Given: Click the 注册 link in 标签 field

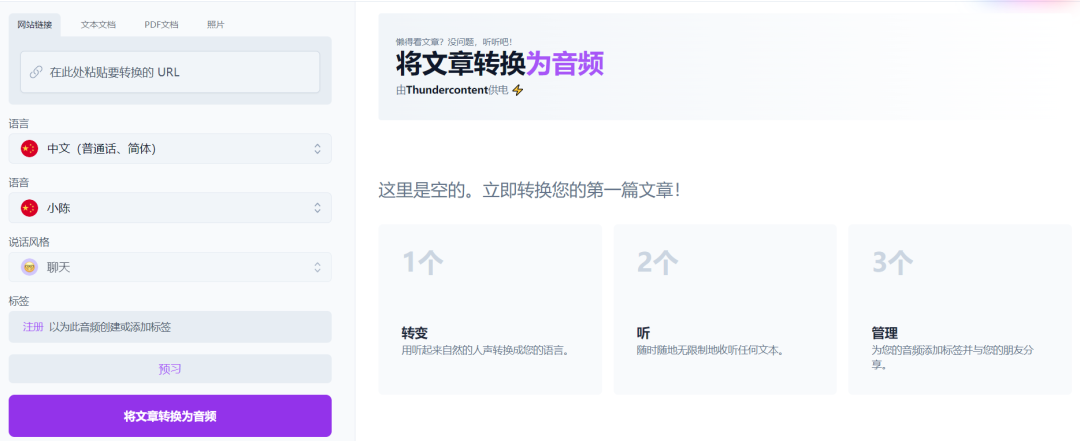Looking at the screenshot, I should coord(33,327).
